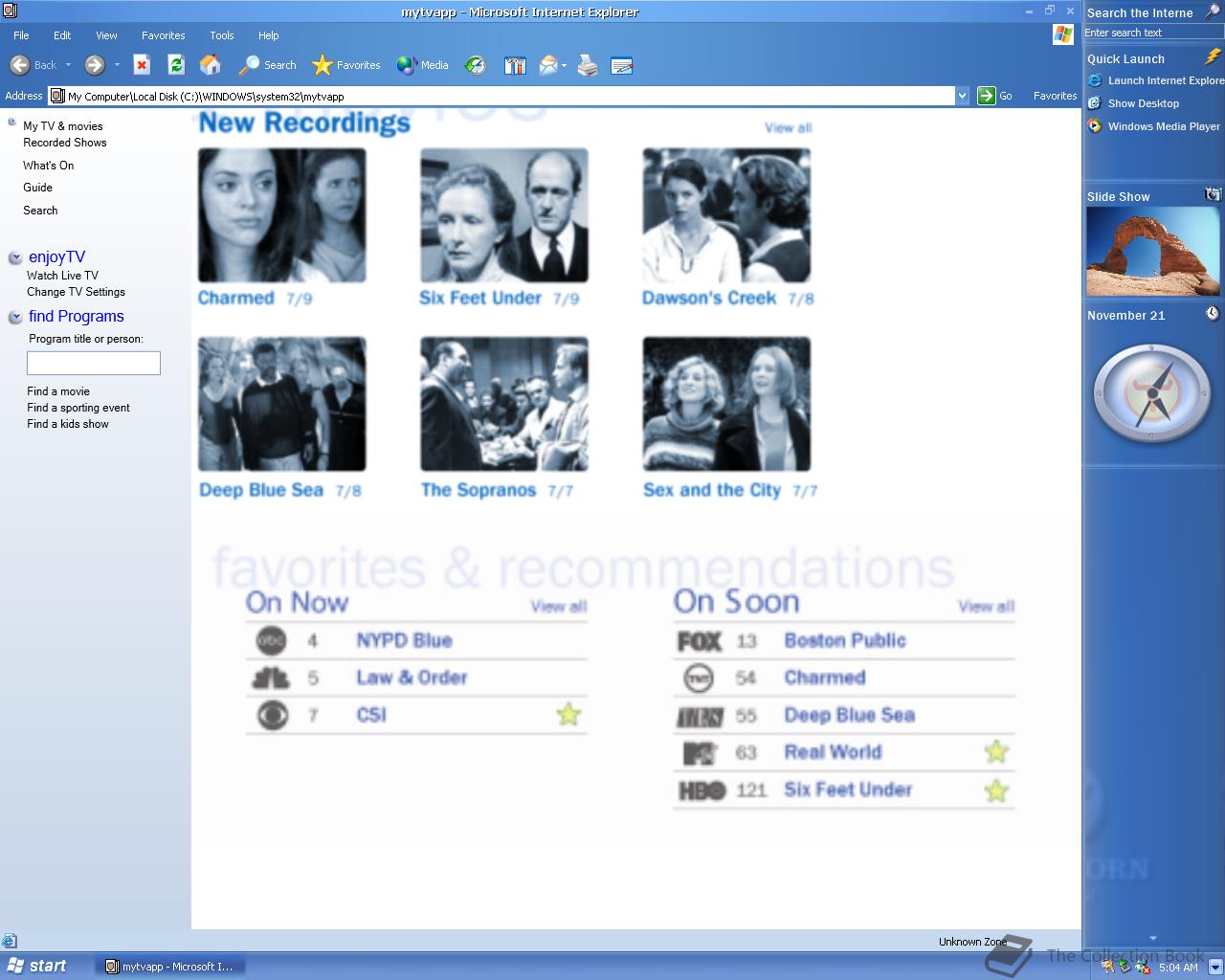Click Find a kids show link

pyautogui.click(x=68, y=424)
